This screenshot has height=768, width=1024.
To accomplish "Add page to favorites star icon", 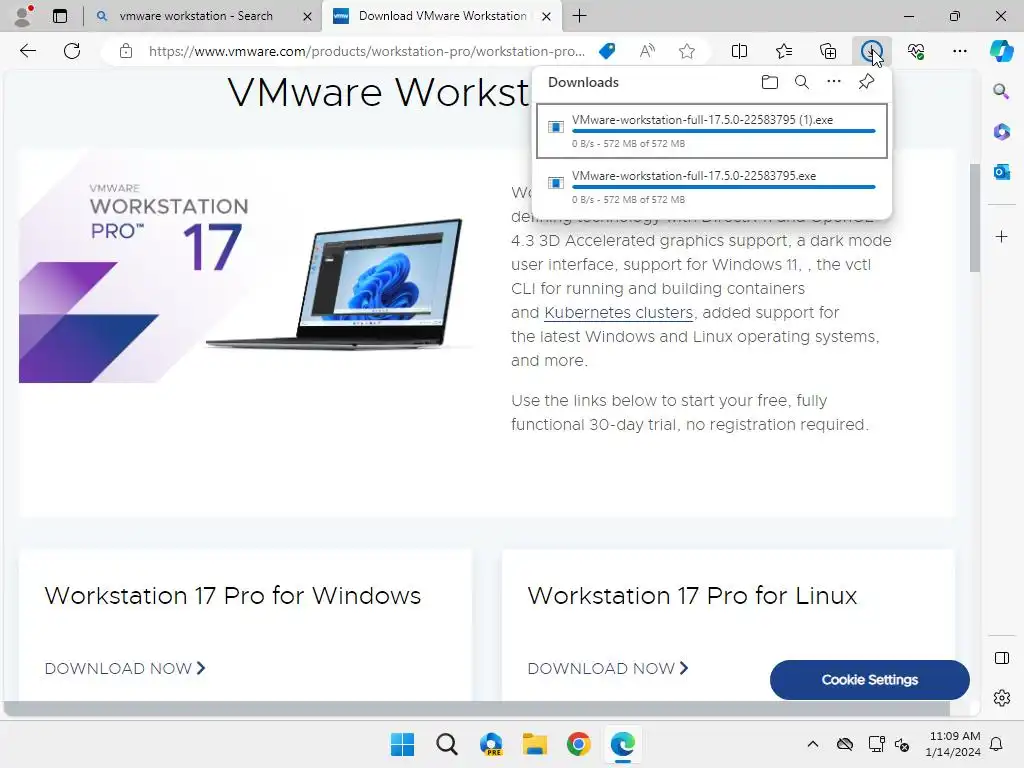I will (686, 51).
